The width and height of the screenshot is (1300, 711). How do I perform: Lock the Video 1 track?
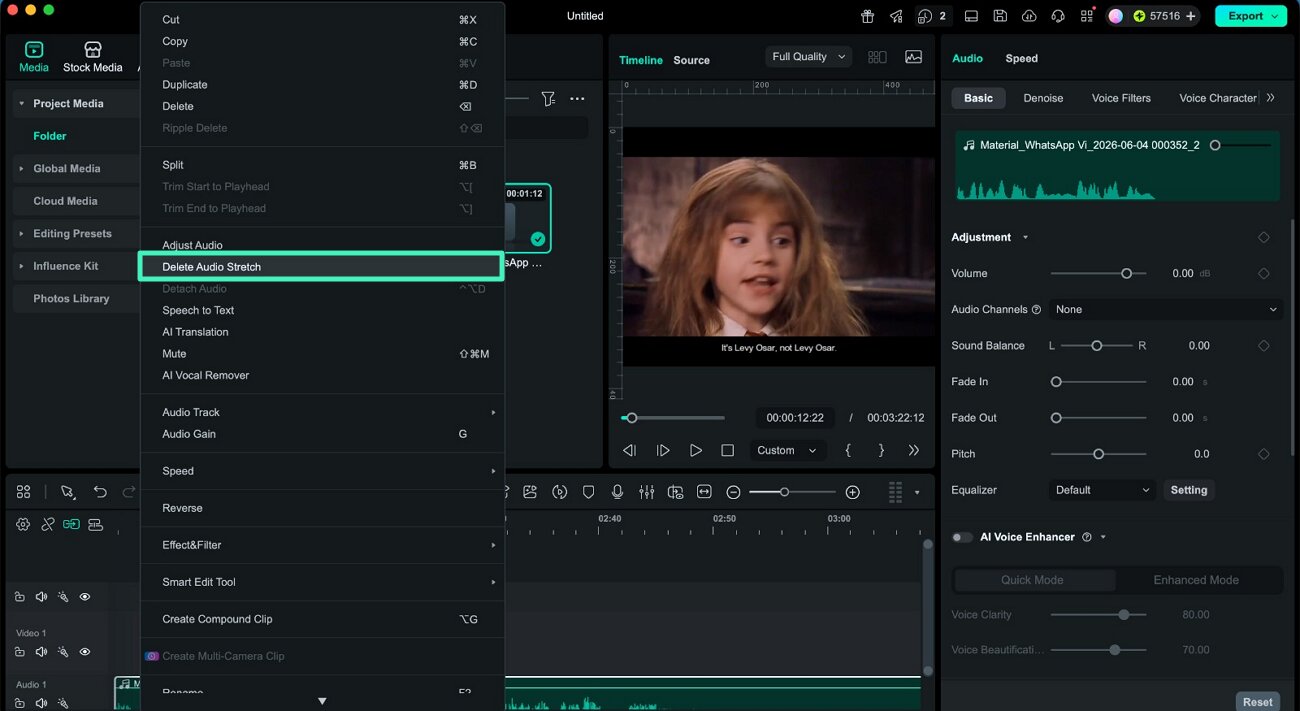click(19, 652)
